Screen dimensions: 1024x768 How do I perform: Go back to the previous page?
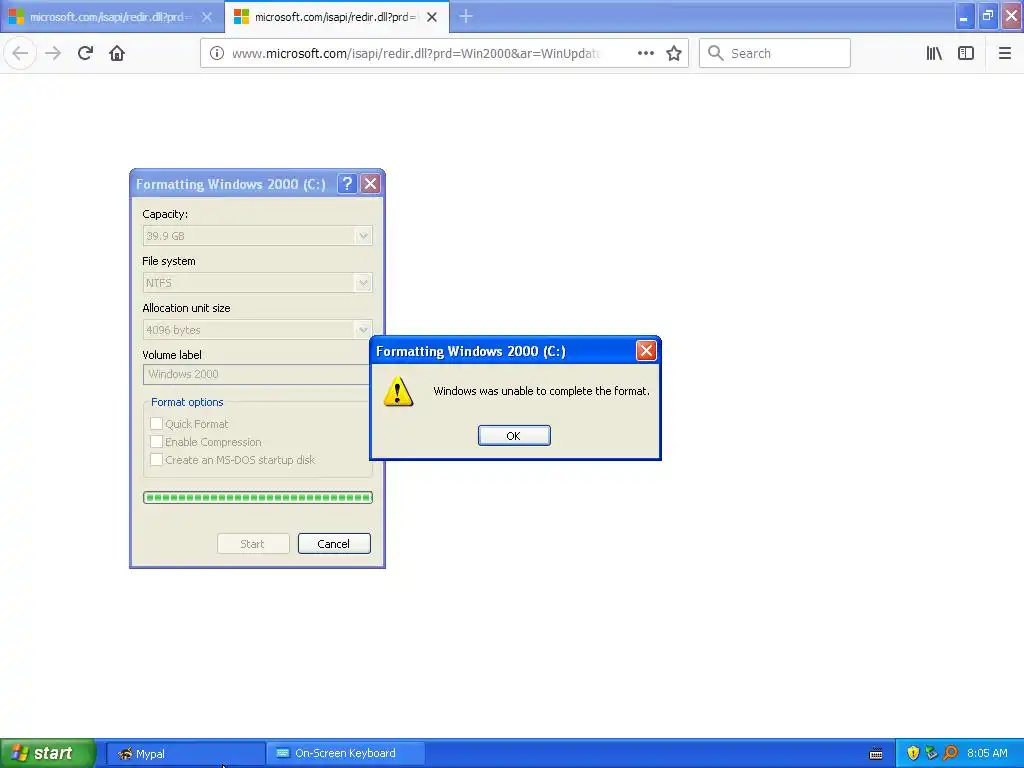(20, 53)
